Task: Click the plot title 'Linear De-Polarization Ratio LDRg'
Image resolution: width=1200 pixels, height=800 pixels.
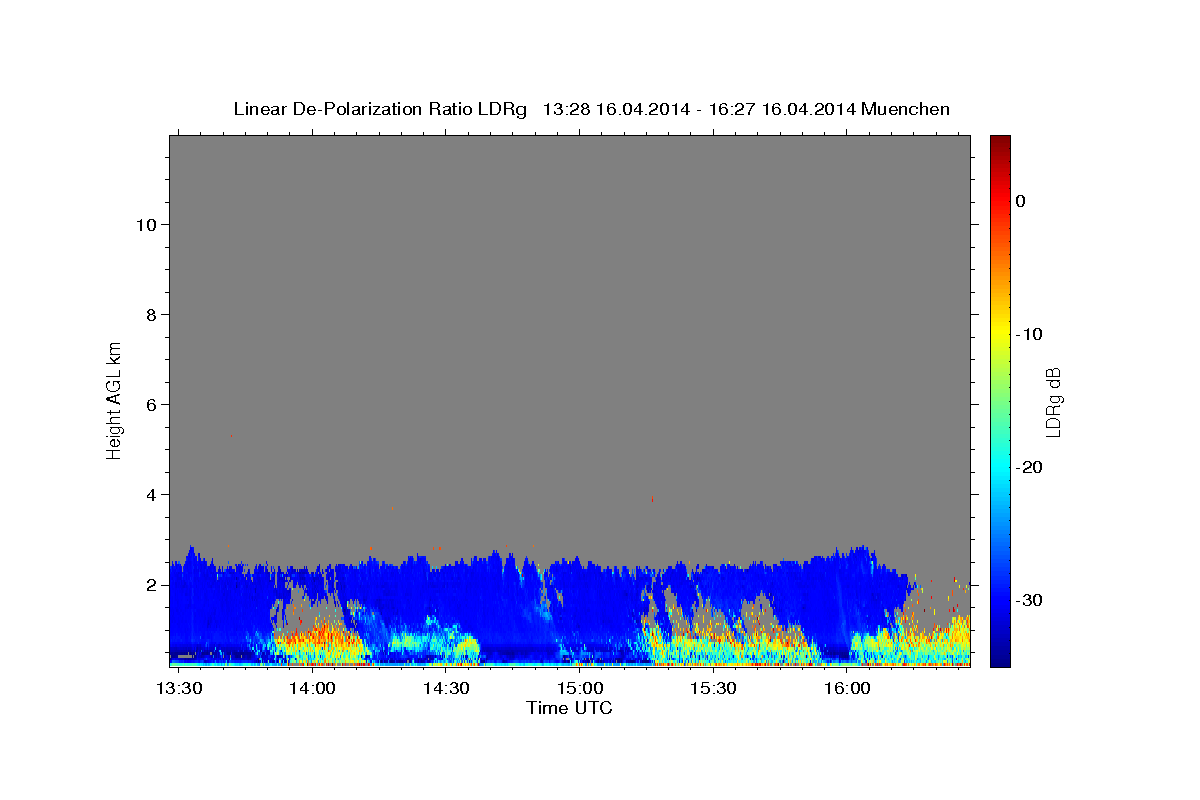Action: coord(379,109)
